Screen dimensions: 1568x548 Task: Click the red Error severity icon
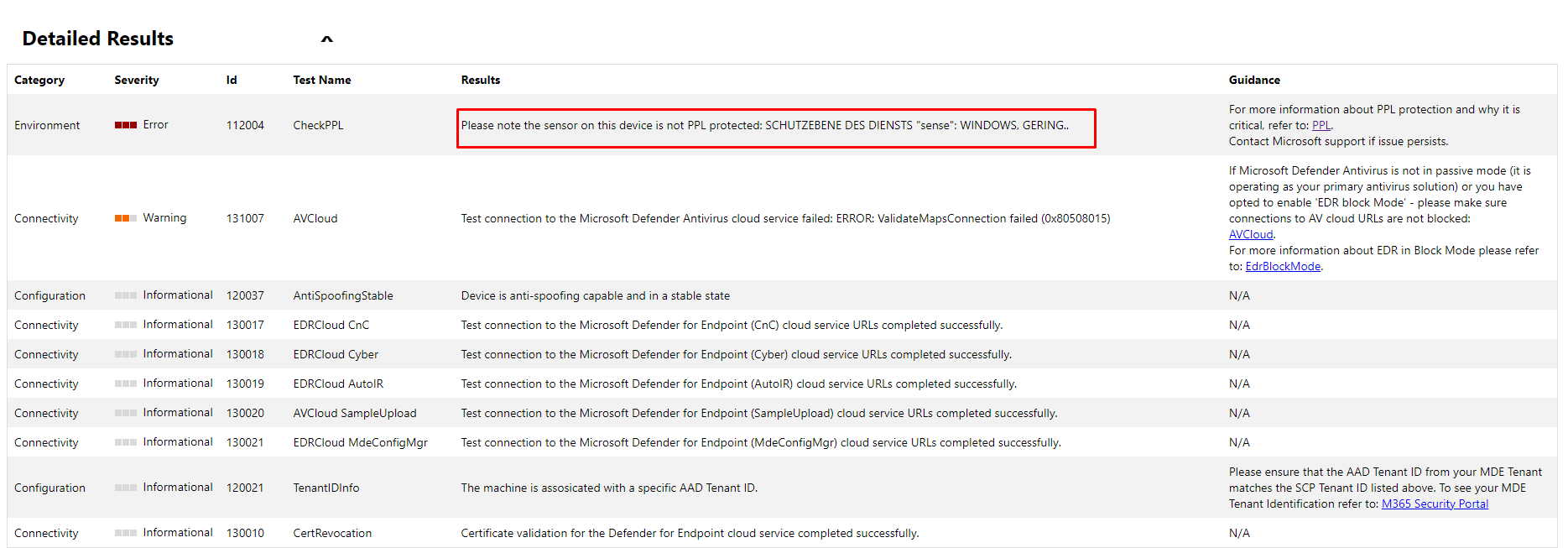(x=126, y=125)
